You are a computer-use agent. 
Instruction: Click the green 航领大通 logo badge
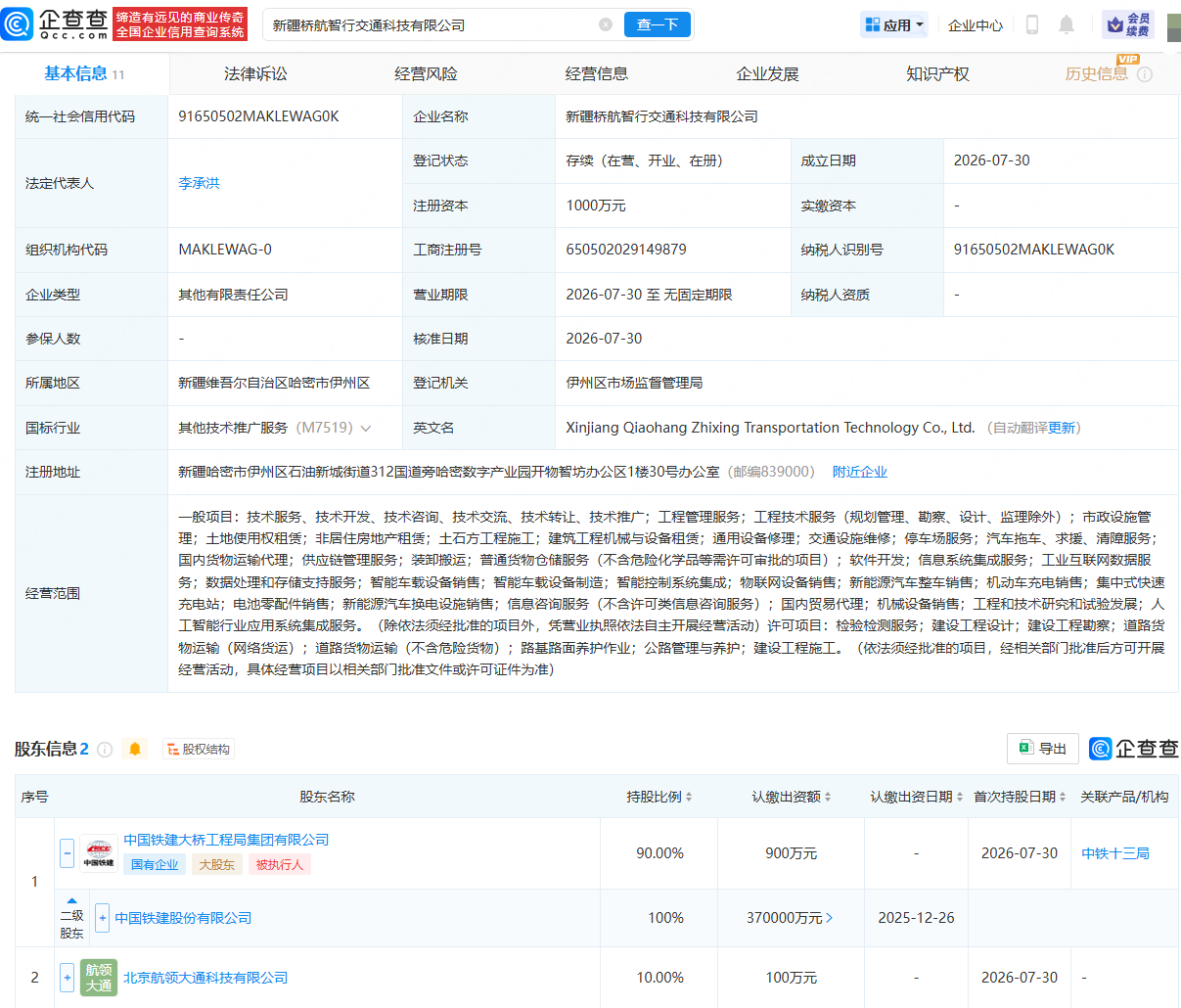[x=99, y=978]
